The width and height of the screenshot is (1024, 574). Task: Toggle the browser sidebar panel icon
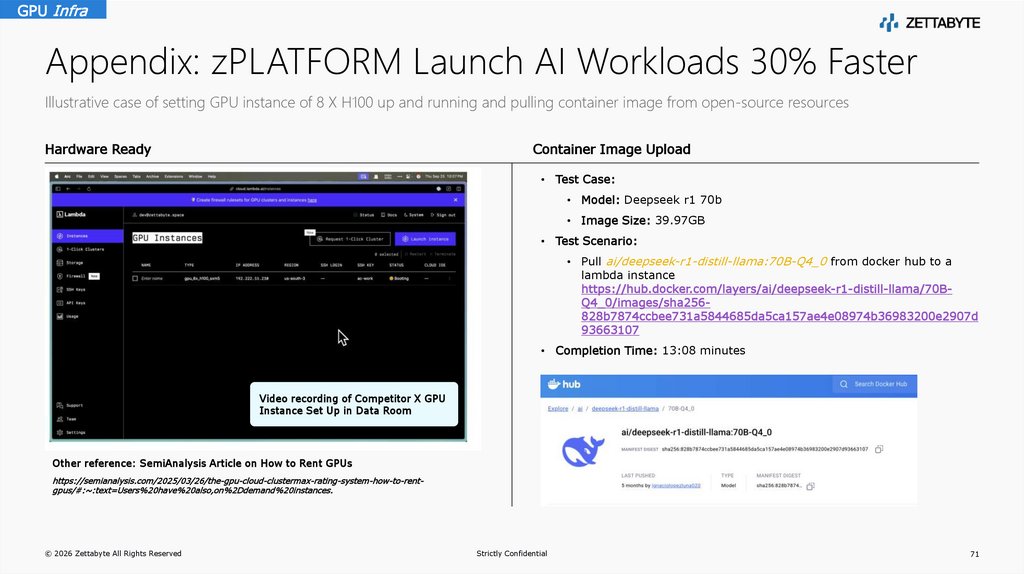pos(57,189)
